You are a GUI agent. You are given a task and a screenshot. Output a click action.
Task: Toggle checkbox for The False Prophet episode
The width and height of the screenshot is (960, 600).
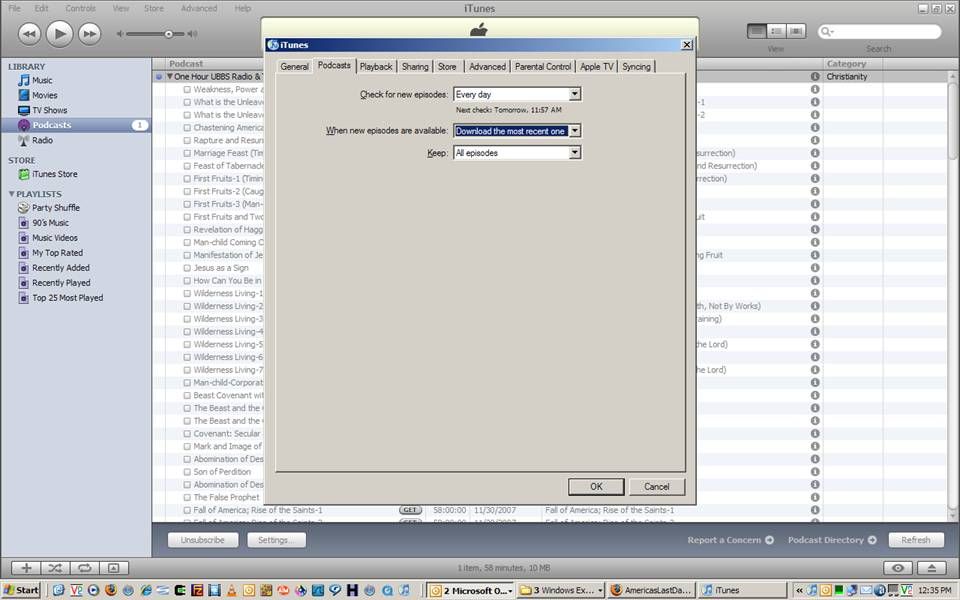pos(187,497)
